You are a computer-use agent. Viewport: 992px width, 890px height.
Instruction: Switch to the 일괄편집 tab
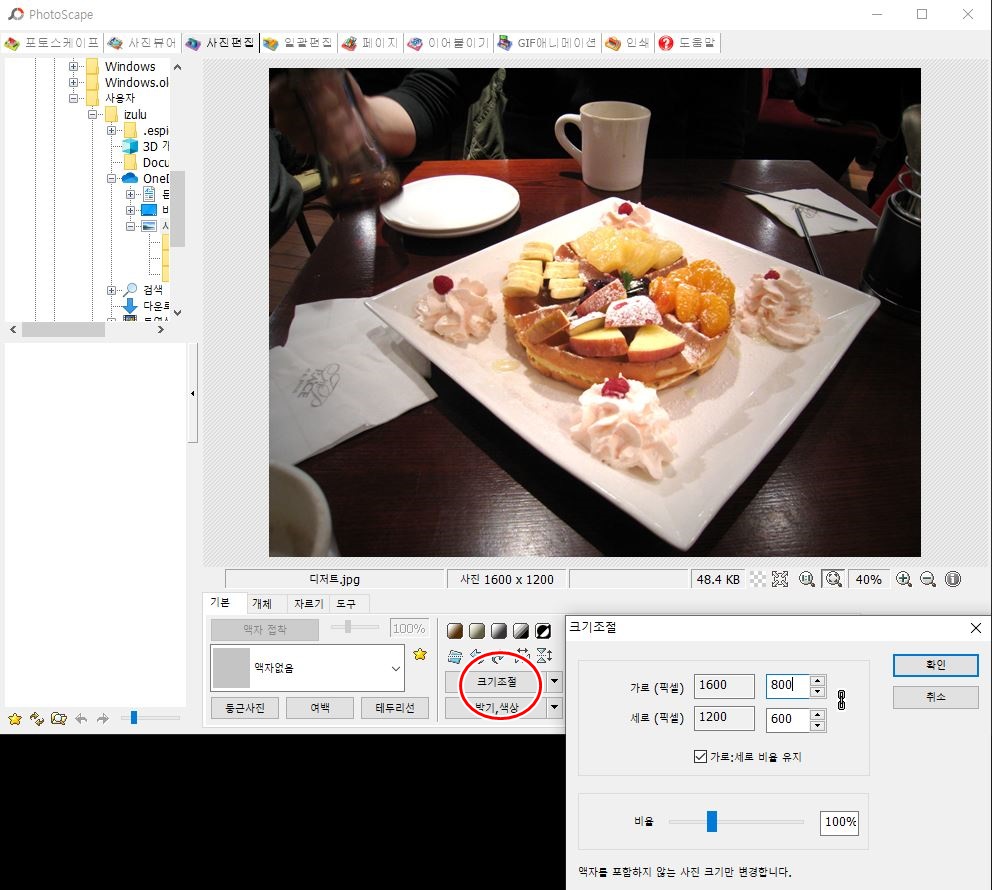tap(297, 43)
